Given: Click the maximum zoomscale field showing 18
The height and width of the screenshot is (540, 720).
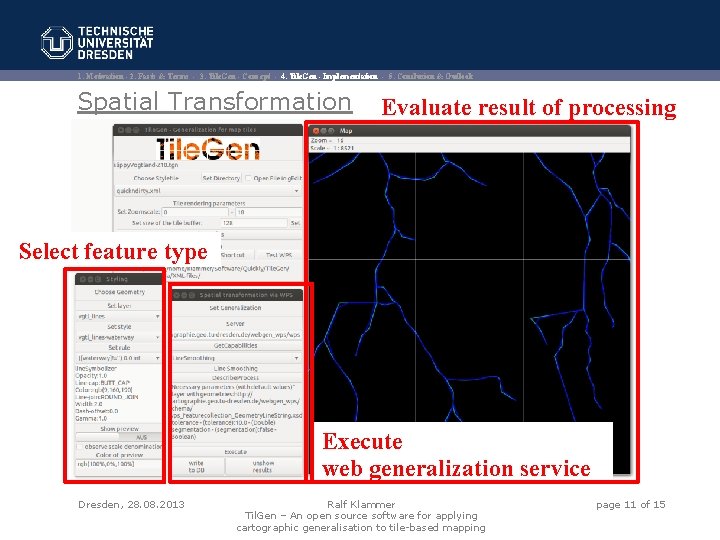Looking at the screenshot, I should point(269,212).
